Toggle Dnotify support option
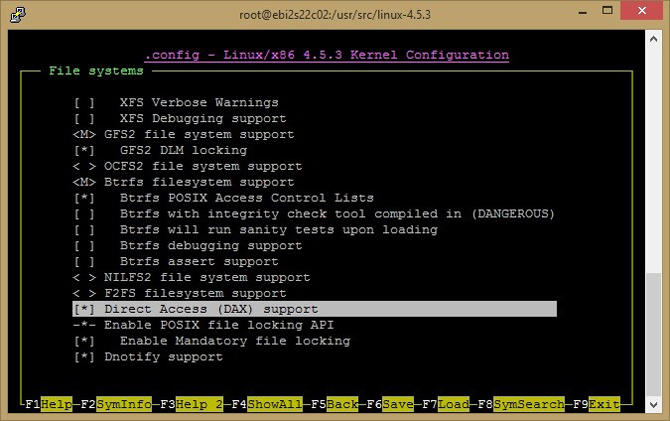 pyautogui.click(x=148, y=357)
